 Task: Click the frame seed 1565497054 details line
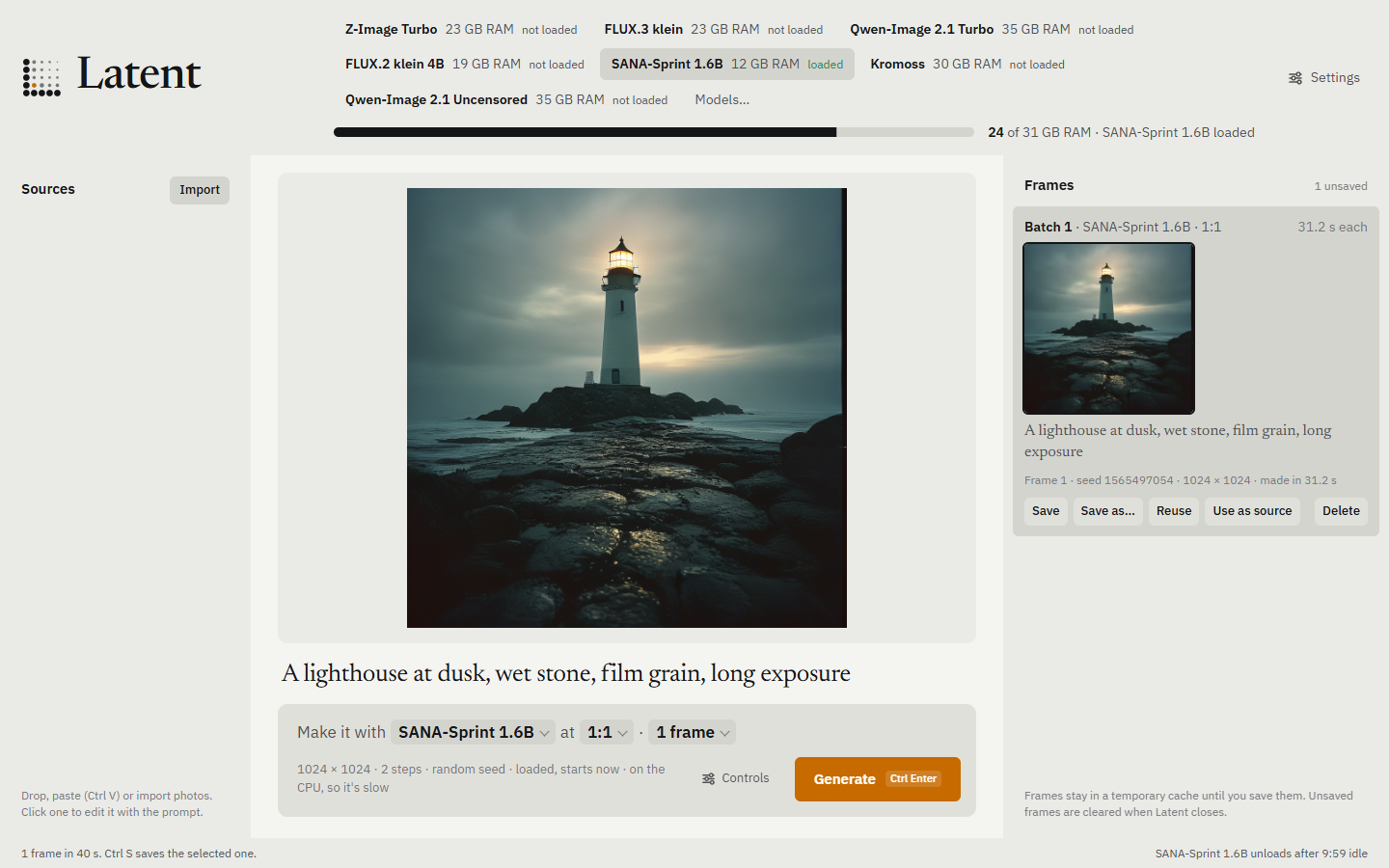coord(1181,480)
